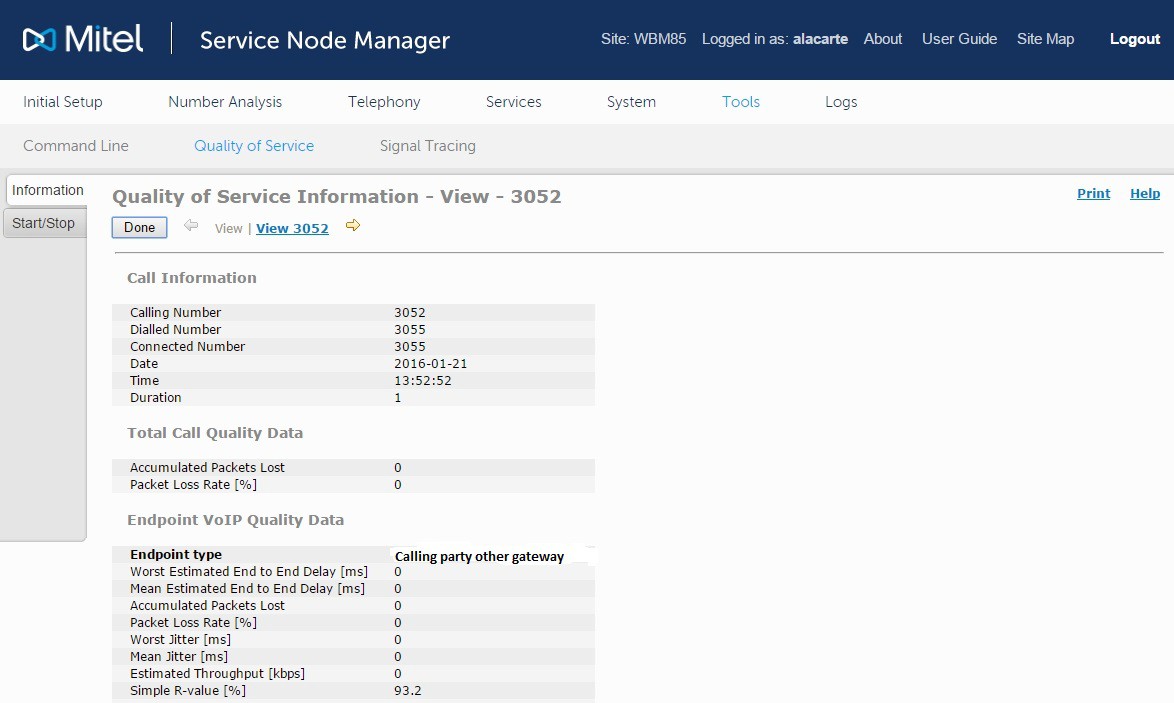Image resolution: width=1174 pixels, height=703 pixels.
Task: Click the Service Node Manager title
Action: [325, 40]
